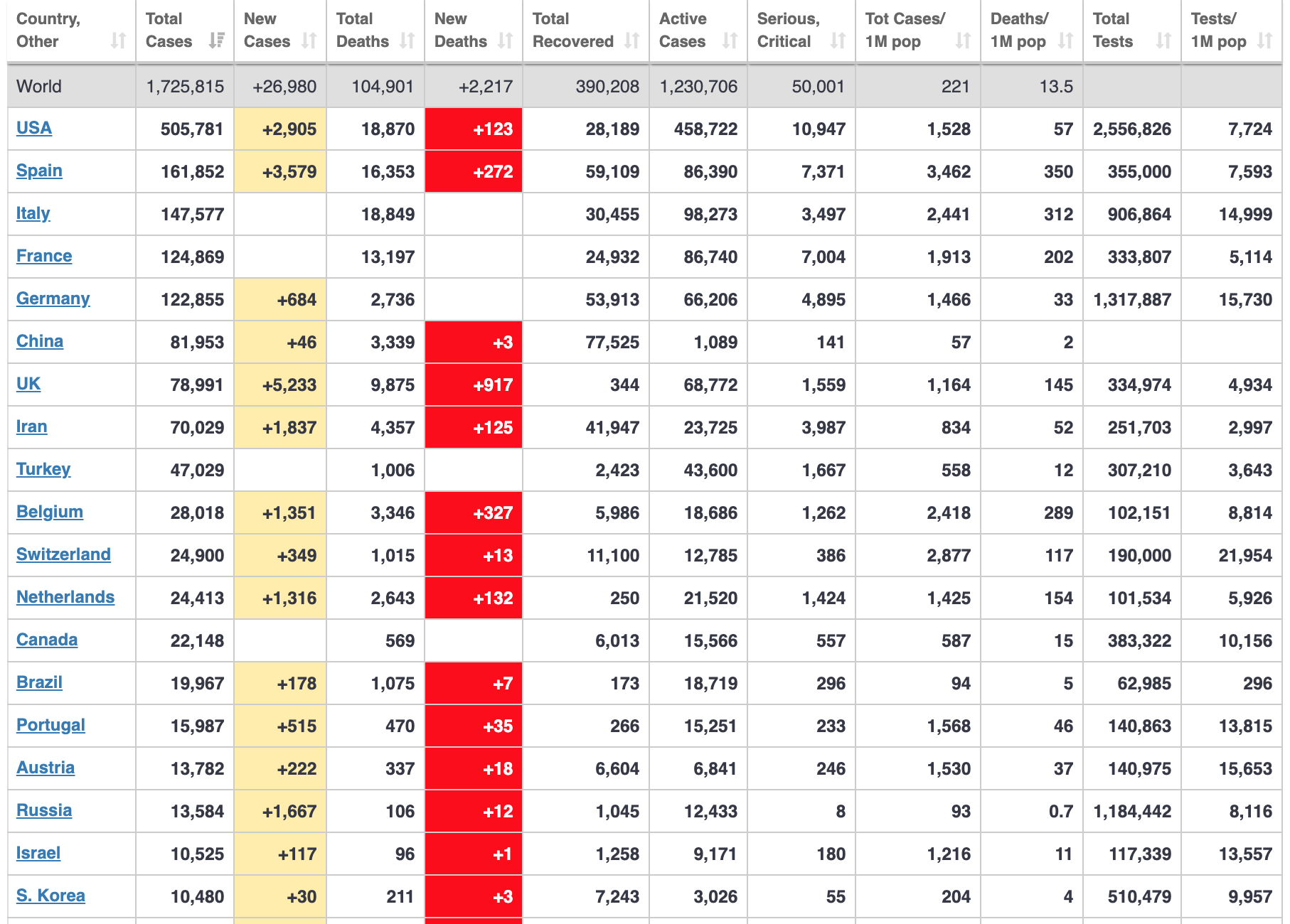Screen dimensions: 1290x924
Task: Select S. Korea total tests 510,479
Action: pos(1139,897)
